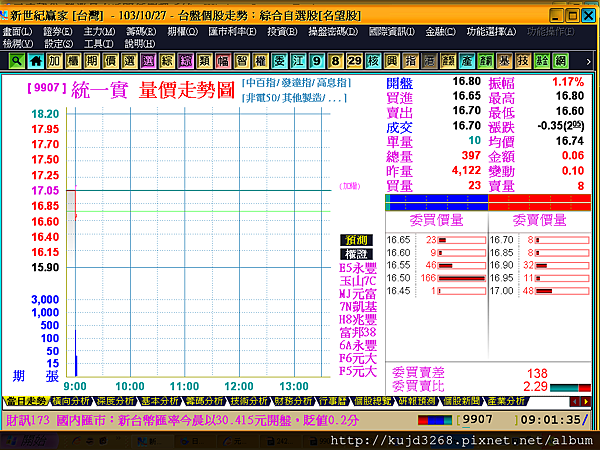Switch to the 籌碼分析 tab

click(204, 401)
